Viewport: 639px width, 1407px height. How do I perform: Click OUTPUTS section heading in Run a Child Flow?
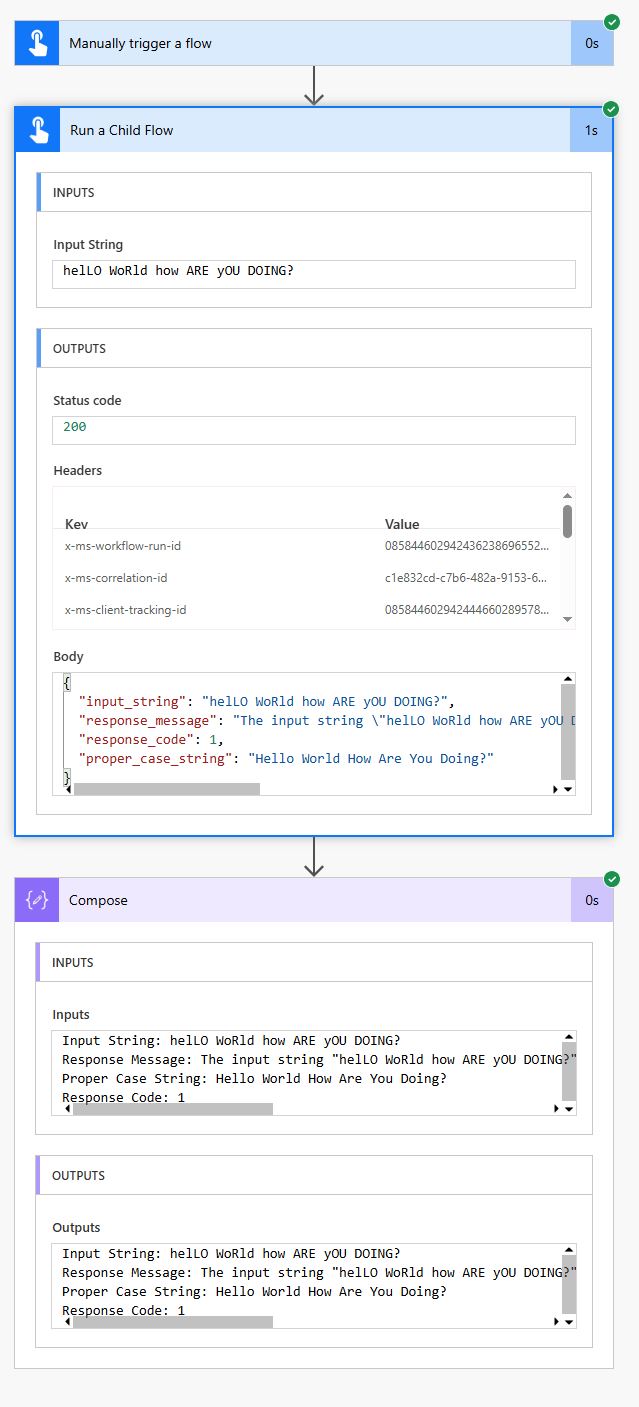click(x=79, y=349)
